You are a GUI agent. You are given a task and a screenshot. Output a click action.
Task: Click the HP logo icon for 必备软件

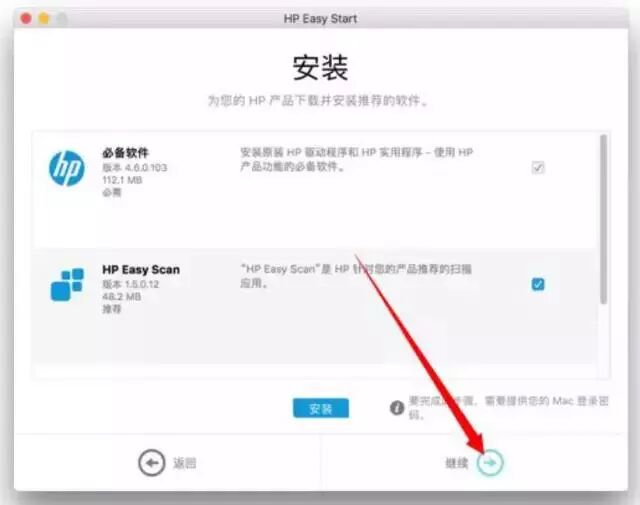pyautogui.click(x=67, y=168)
